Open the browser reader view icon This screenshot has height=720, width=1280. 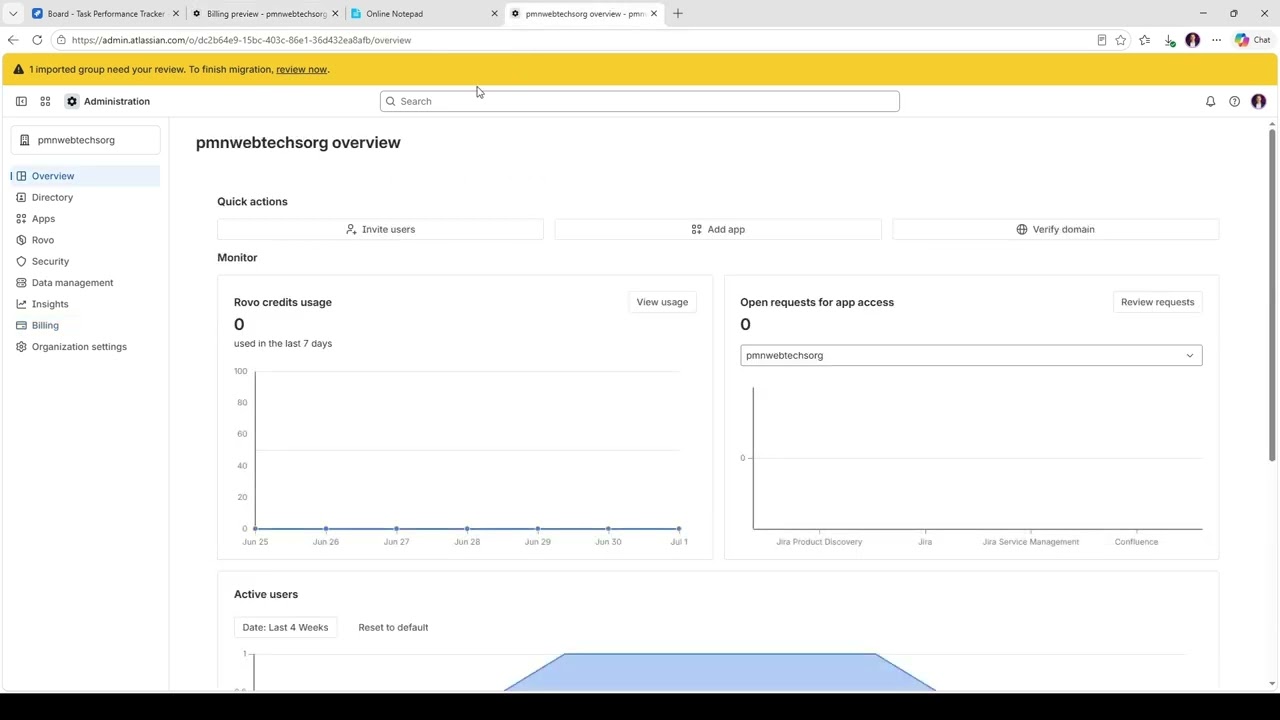[x=1101, y=40]
